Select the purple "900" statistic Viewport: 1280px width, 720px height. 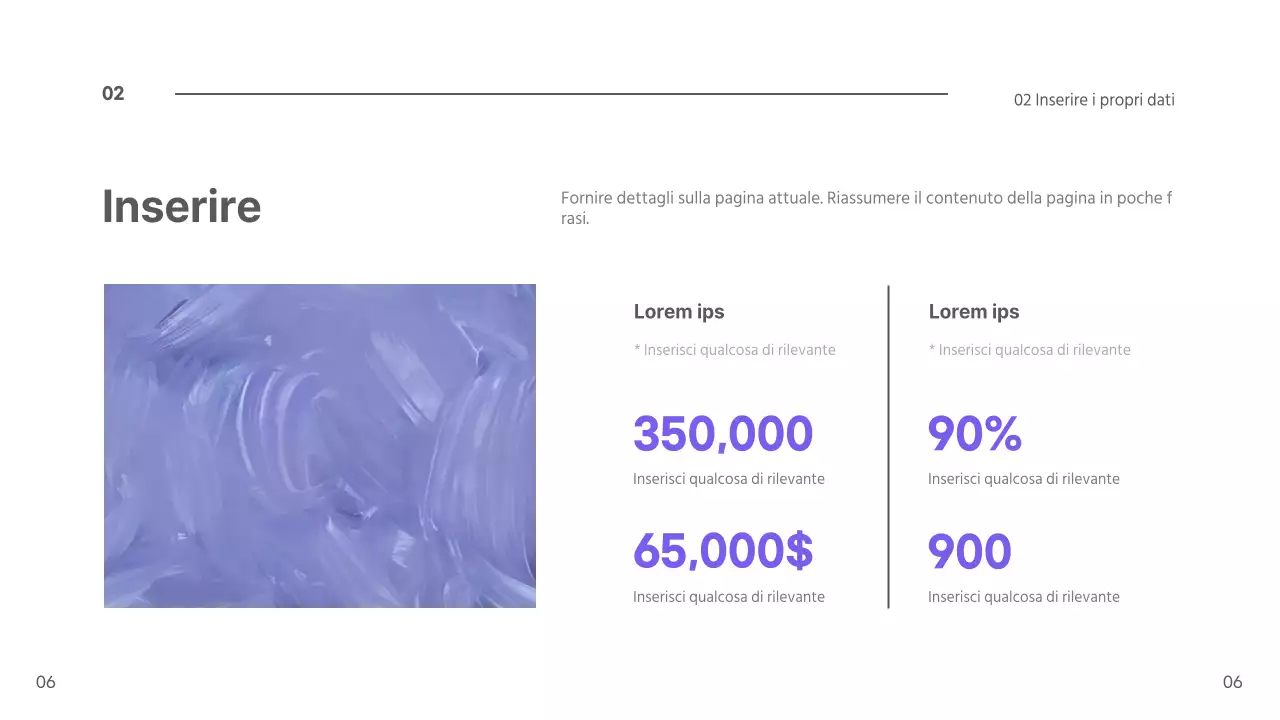(970, 551)
